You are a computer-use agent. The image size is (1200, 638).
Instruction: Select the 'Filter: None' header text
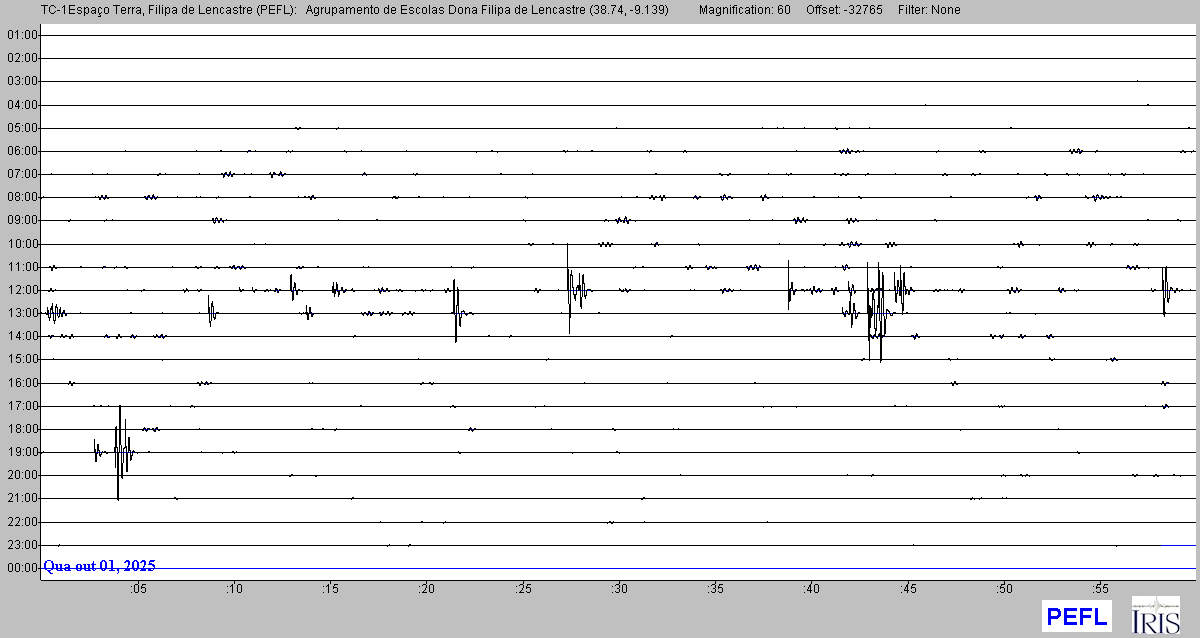click(x=929, y=10)
